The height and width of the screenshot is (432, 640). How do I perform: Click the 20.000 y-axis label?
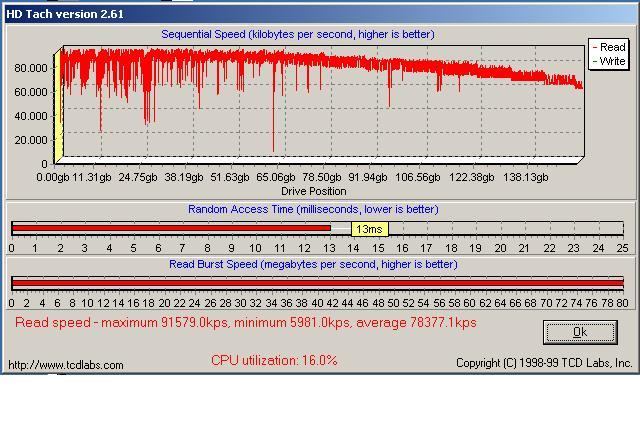tap(31, 140)
